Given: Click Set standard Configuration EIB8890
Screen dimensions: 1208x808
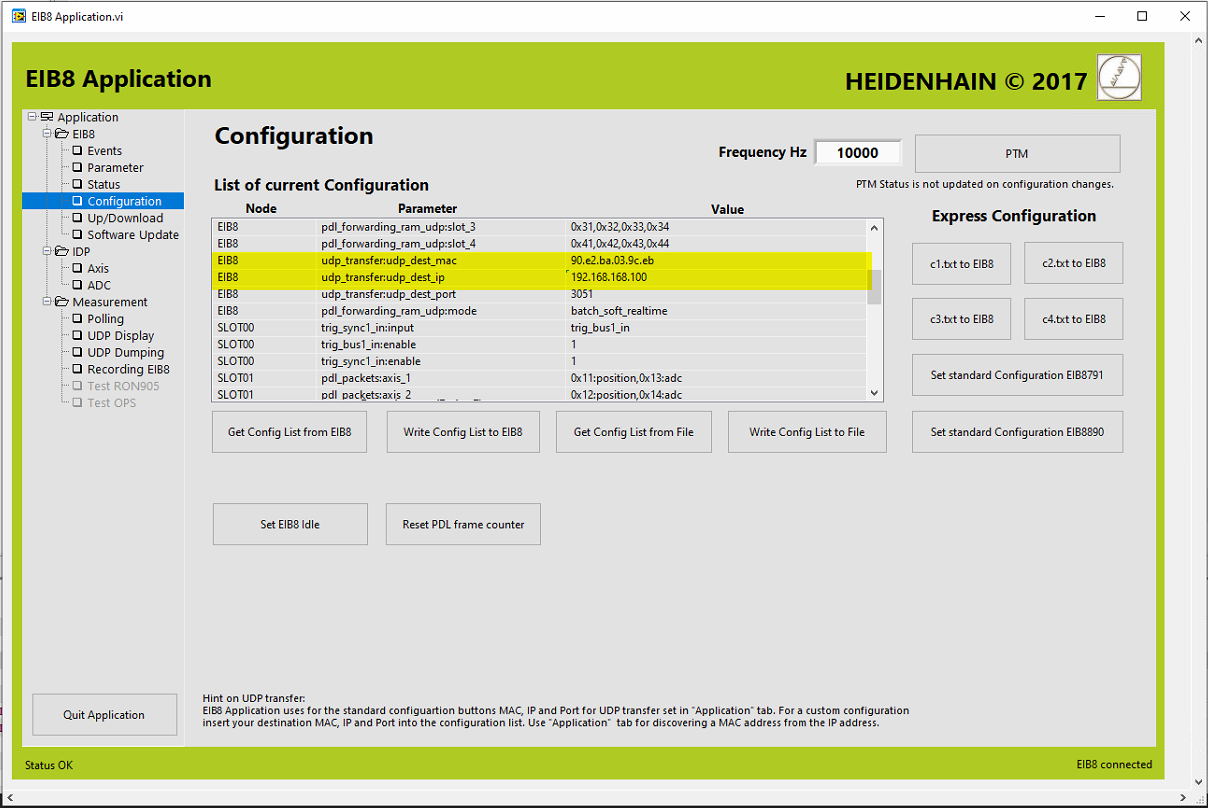Looking at the screenshot, I should coord(1017,432).
